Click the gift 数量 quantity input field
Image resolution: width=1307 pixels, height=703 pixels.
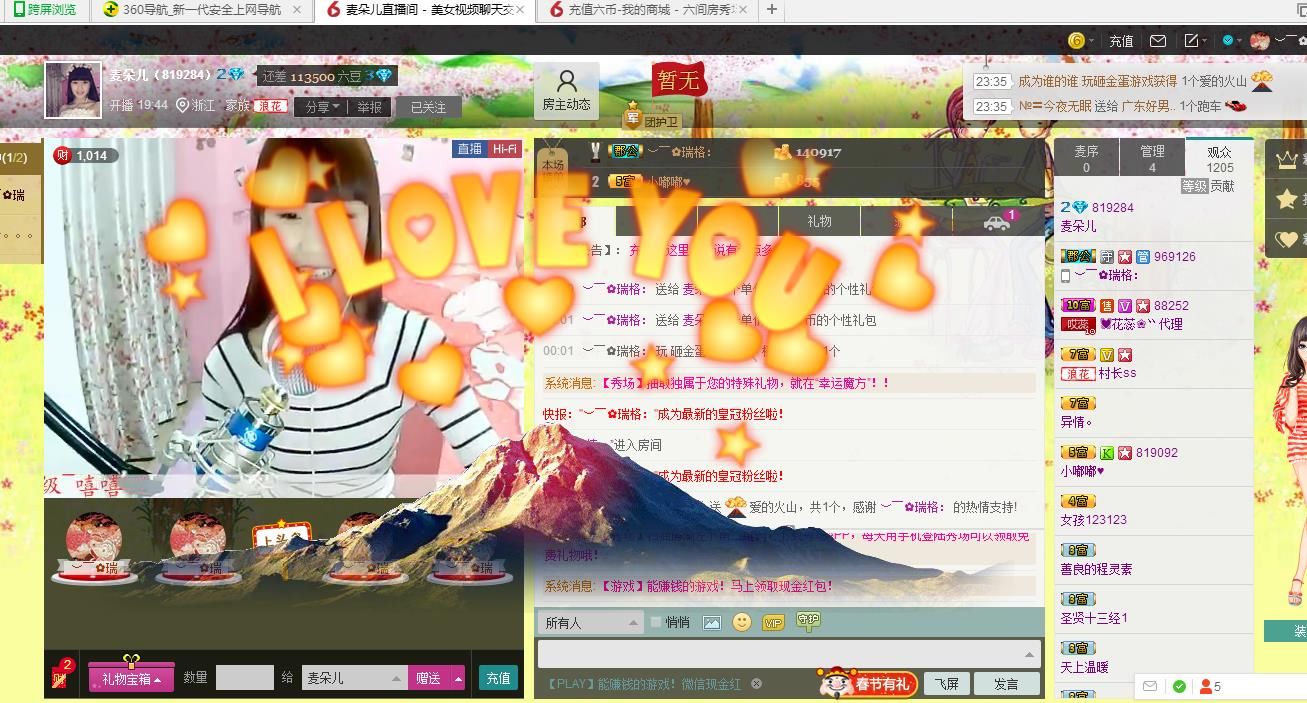[244, 678]
